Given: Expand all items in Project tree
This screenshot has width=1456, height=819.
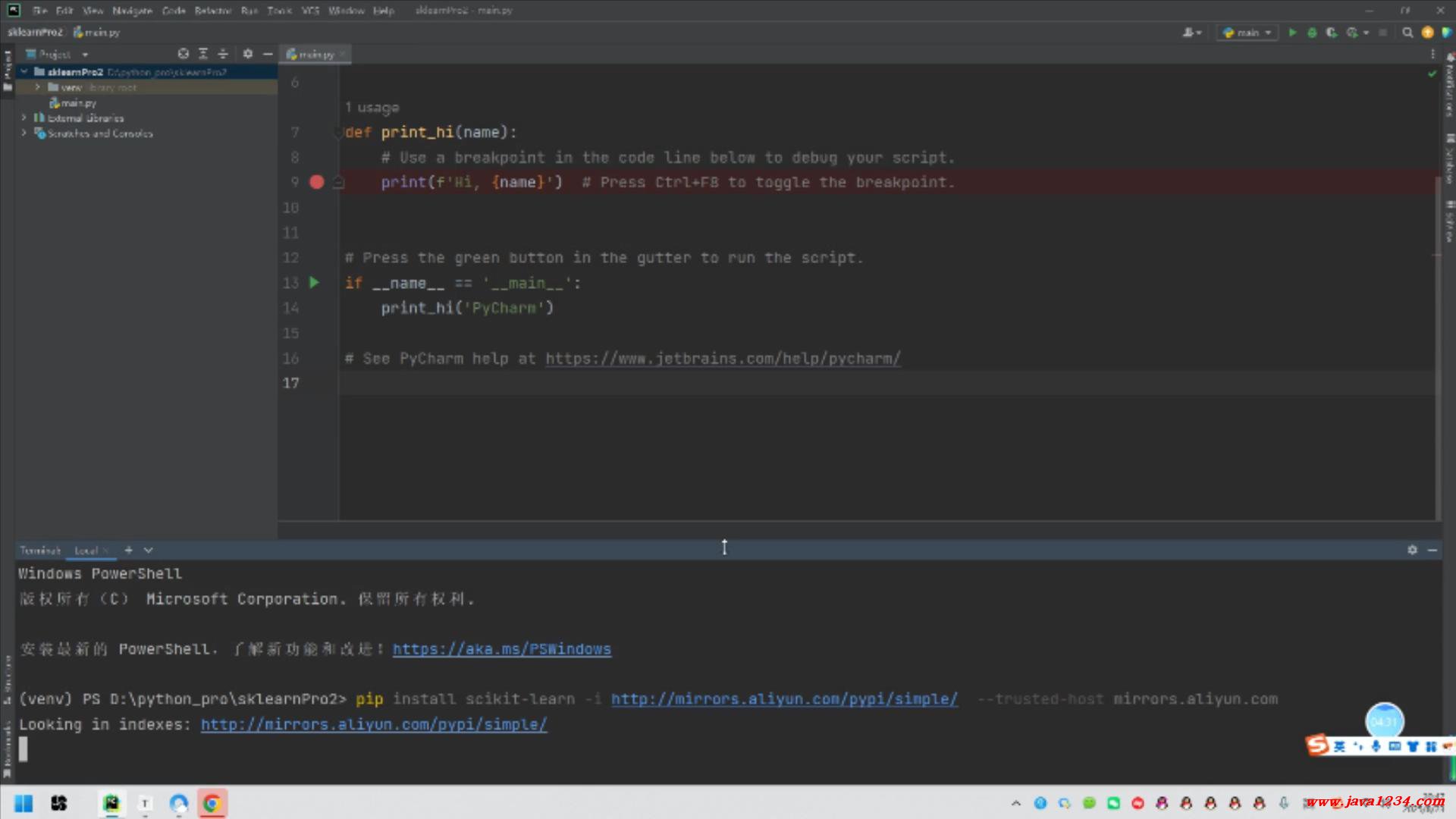Looking at the screenshot, I should [x=203, y=54].
